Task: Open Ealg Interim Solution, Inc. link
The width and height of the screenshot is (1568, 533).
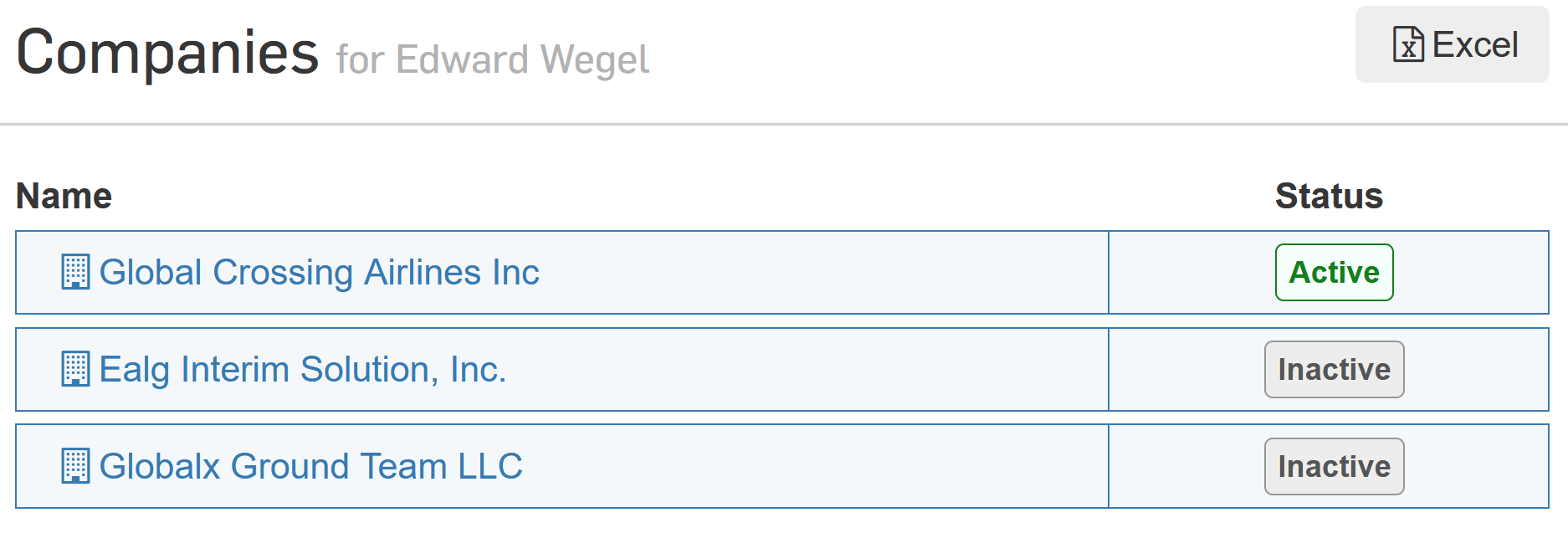Action: pos(303,370)
